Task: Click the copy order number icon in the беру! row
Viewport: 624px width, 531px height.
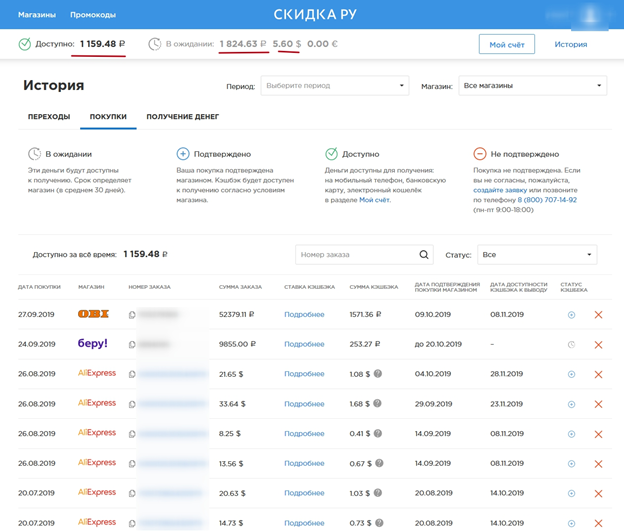Action: pos(132,345)
